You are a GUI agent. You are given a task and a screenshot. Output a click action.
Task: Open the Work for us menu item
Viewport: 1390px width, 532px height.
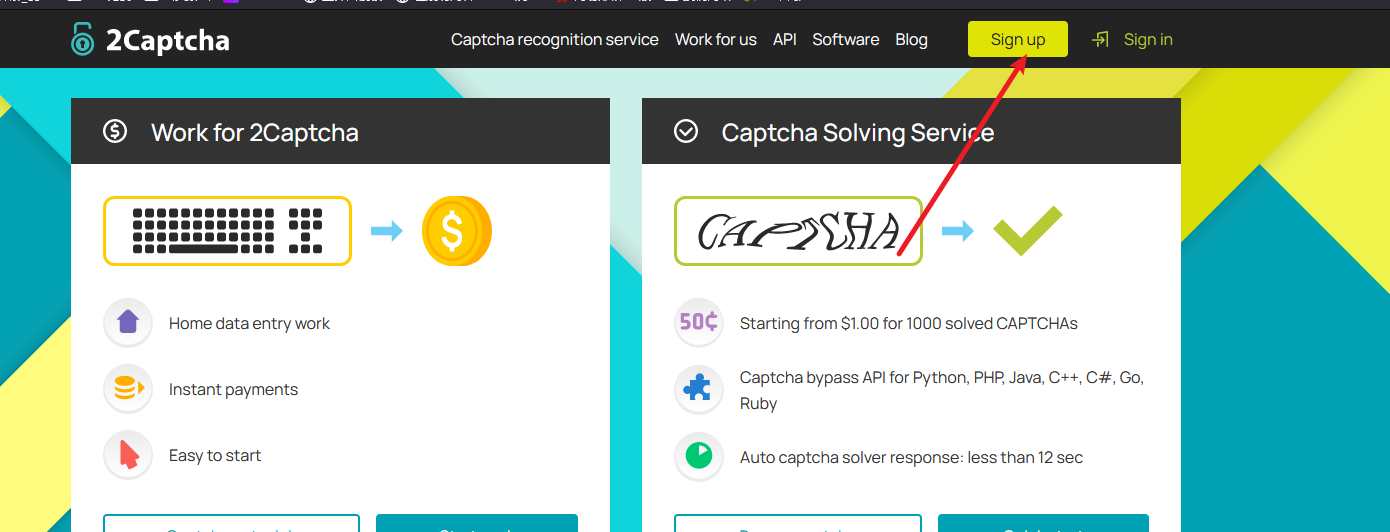tap(716, 40)
